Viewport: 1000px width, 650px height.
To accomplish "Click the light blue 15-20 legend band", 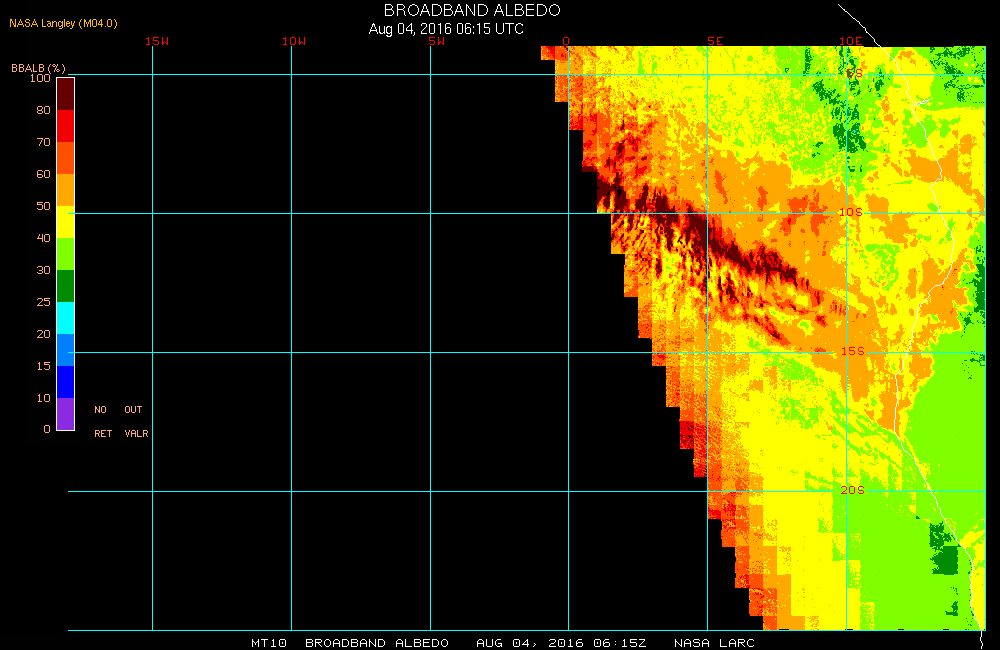I will pos(66,350).
